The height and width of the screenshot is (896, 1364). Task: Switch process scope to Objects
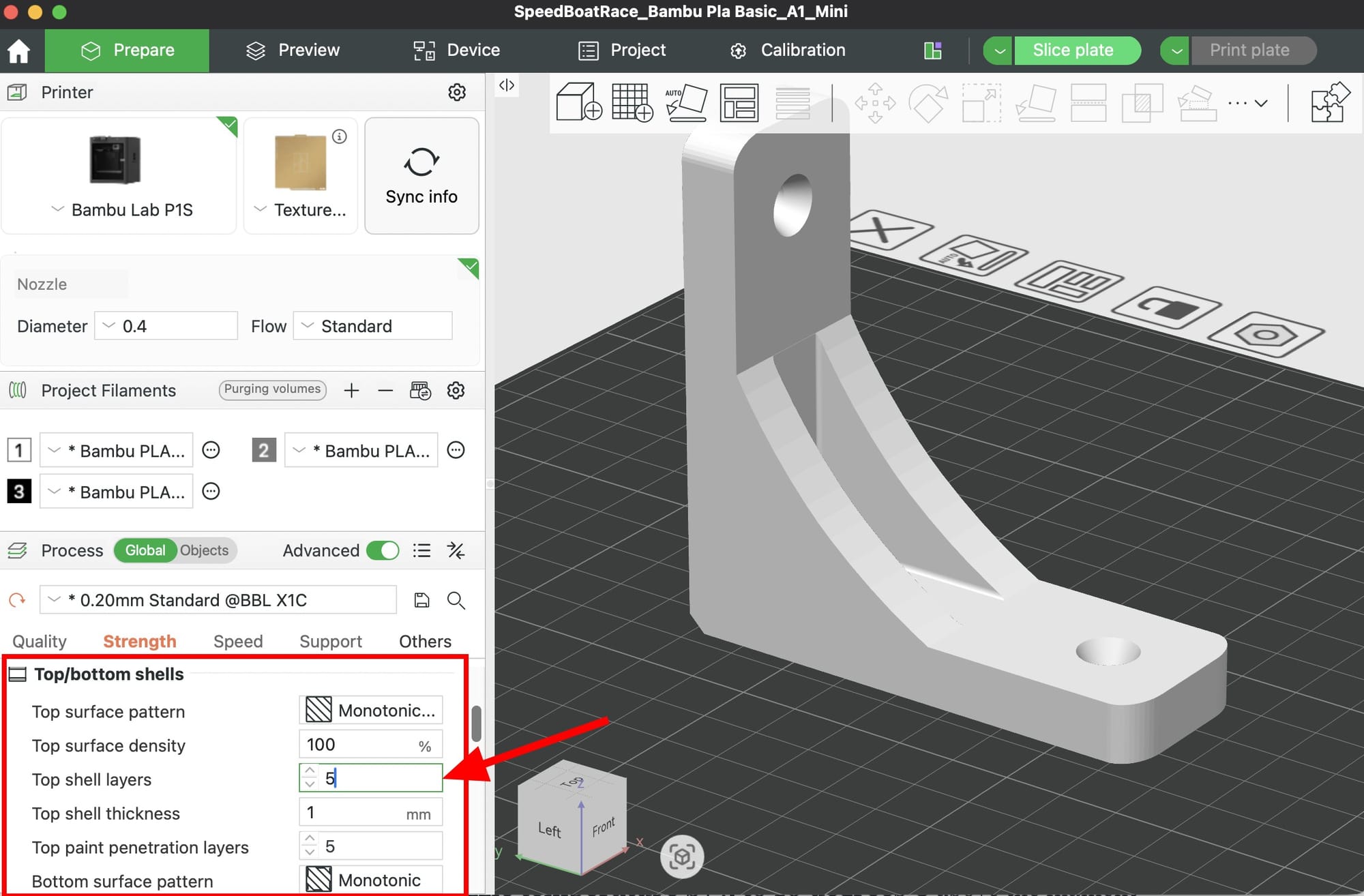[204, 550]
